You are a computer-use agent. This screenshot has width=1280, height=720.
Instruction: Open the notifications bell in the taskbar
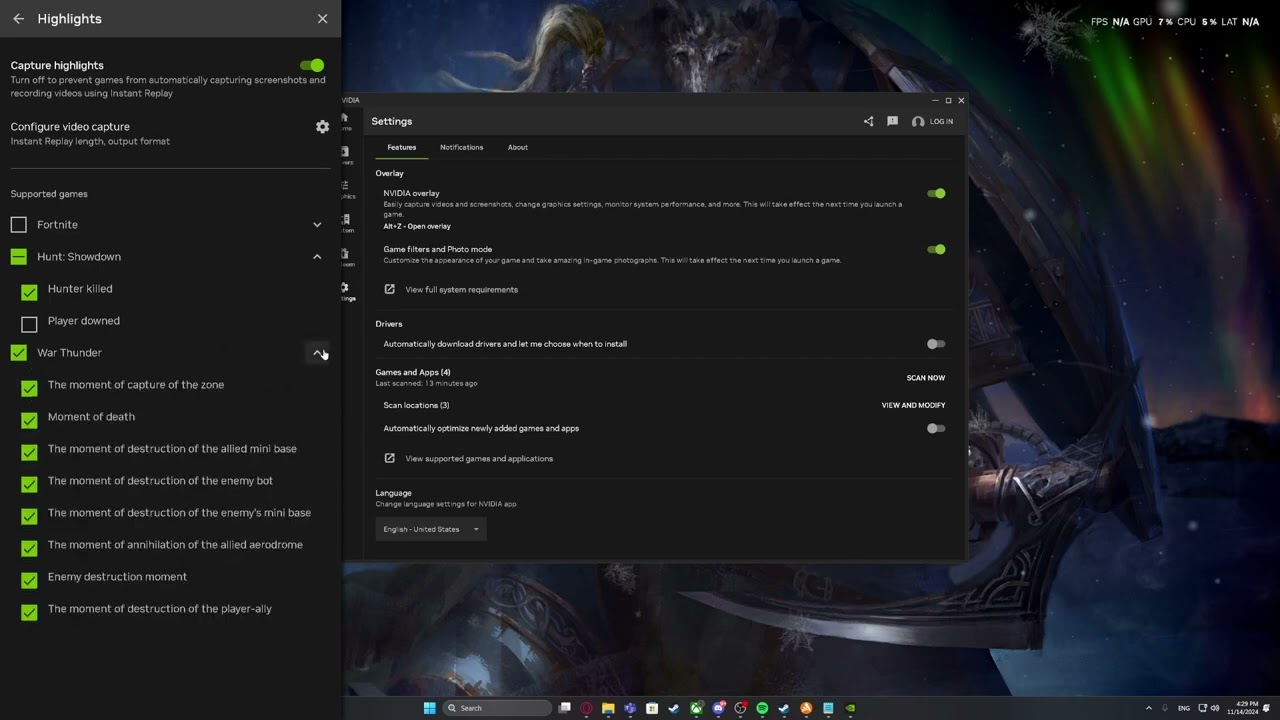coord(1267,708)
